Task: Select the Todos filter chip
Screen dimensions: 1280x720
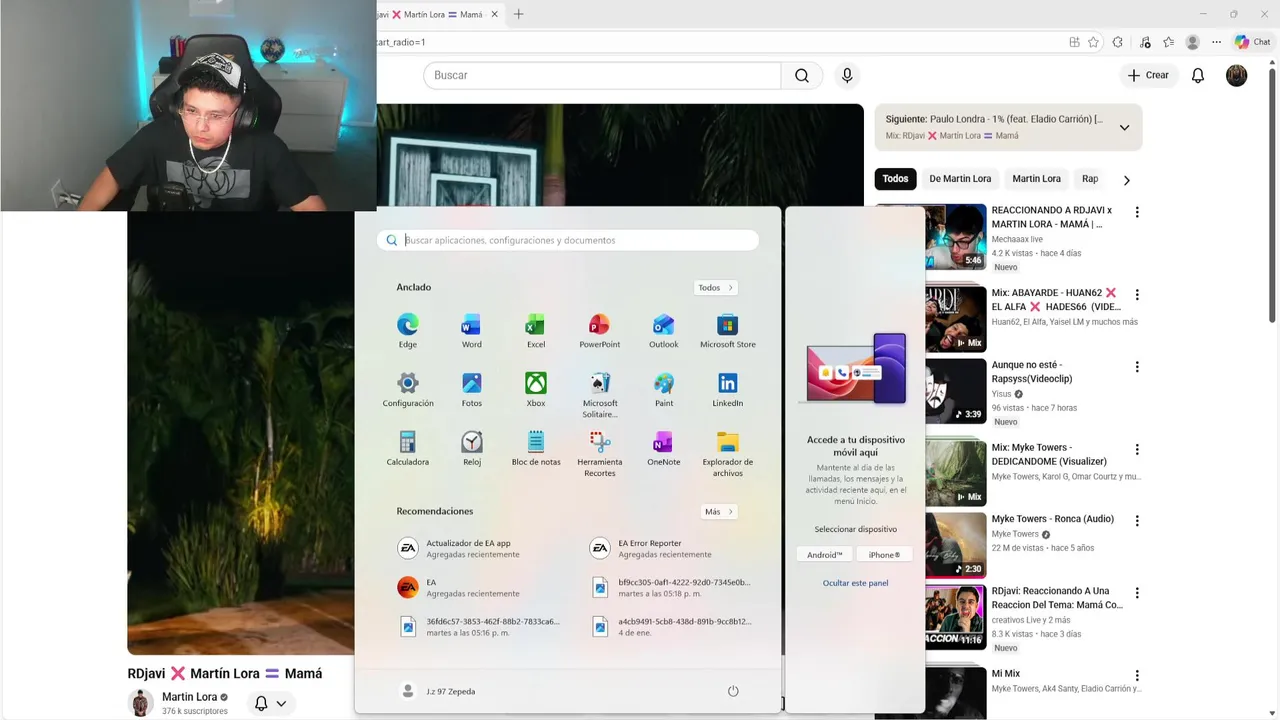Action: 895,179
